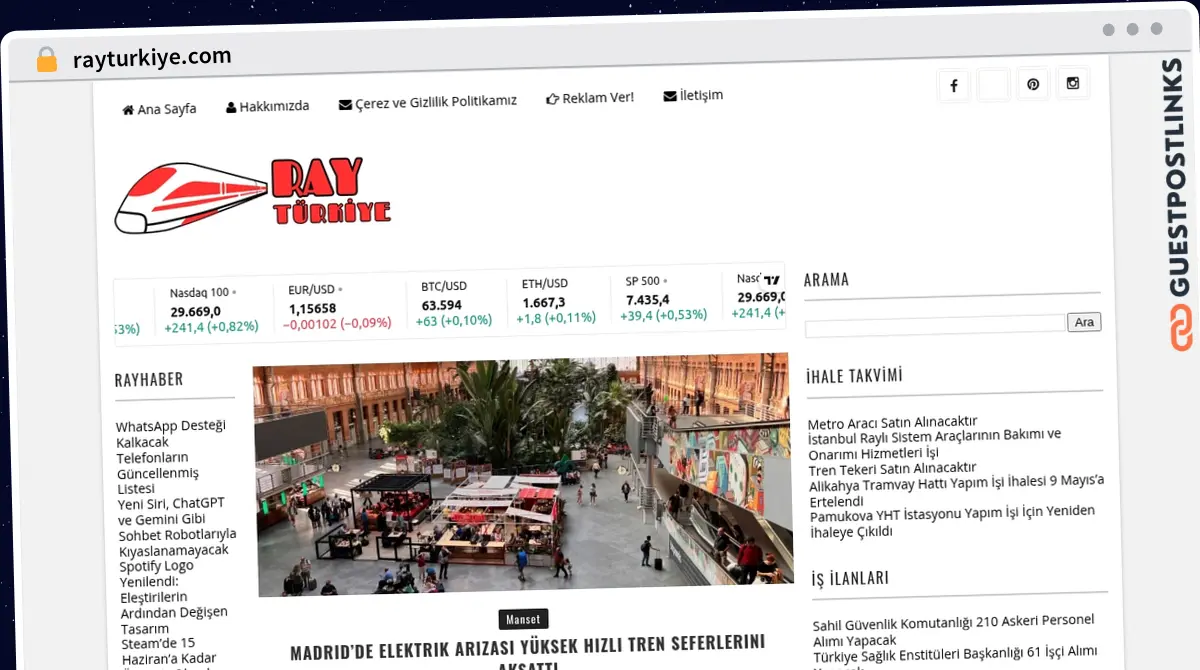Click the RAYHABER sidebar heading

click(x=149, y=380)
